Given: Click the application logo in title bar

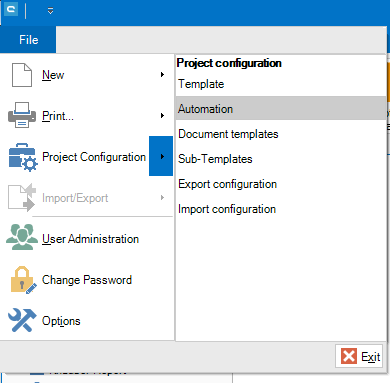Looking at the screenshot, I should point(11,10).
